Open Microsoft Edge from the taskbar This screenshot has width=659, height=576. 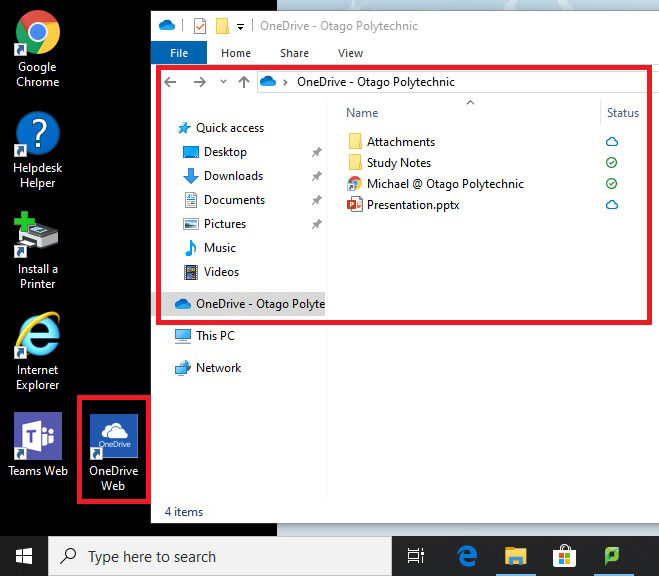467,556
